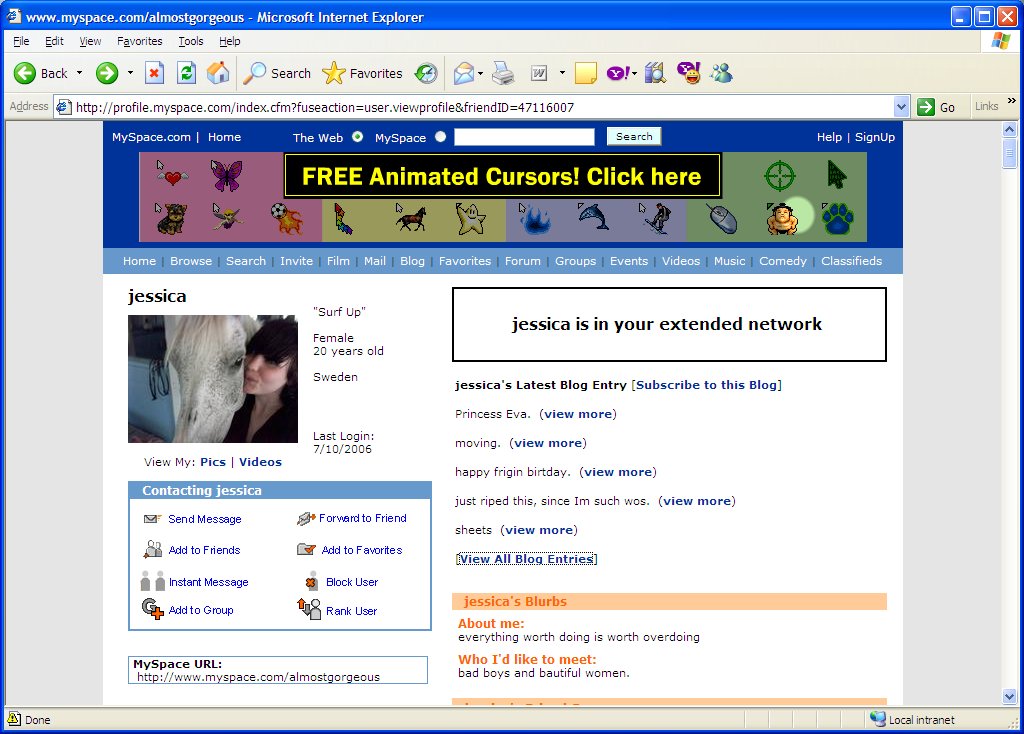Click the Search magnifier toolbar button
The image size is (1024, 734).
[277, 73]
